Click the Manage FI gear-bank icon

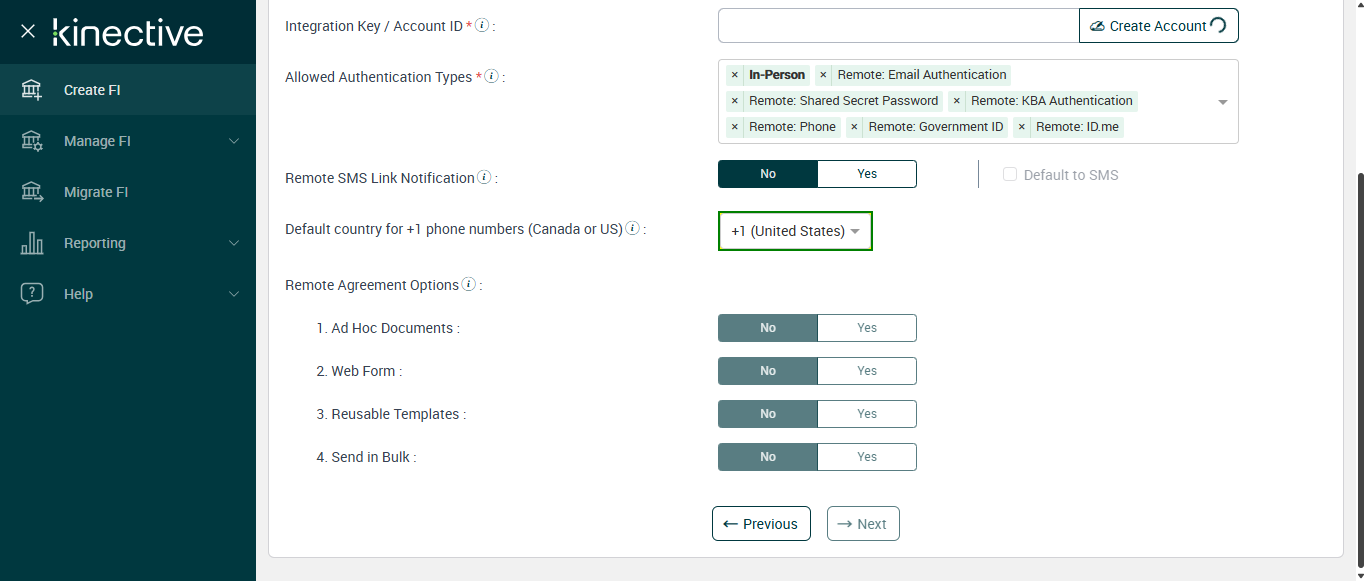coord(32,141)
